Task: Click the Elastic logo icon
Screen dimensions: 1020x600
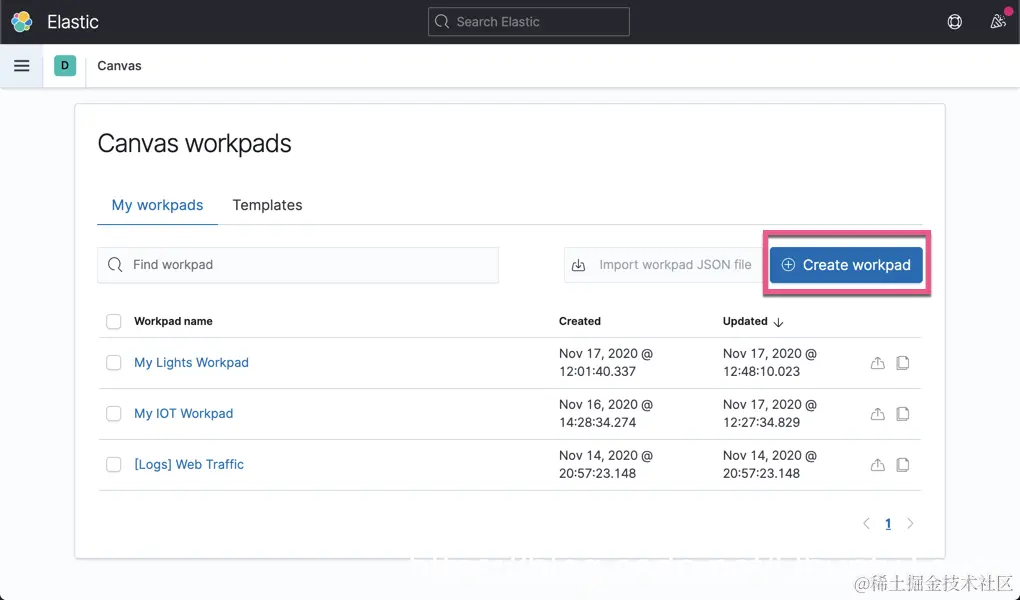Action: click(21, 21)
